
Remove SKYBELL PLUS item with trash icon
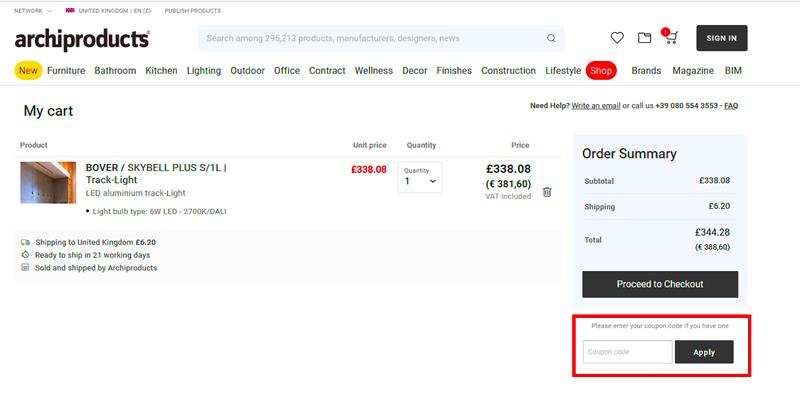click(x=547, y=192)
